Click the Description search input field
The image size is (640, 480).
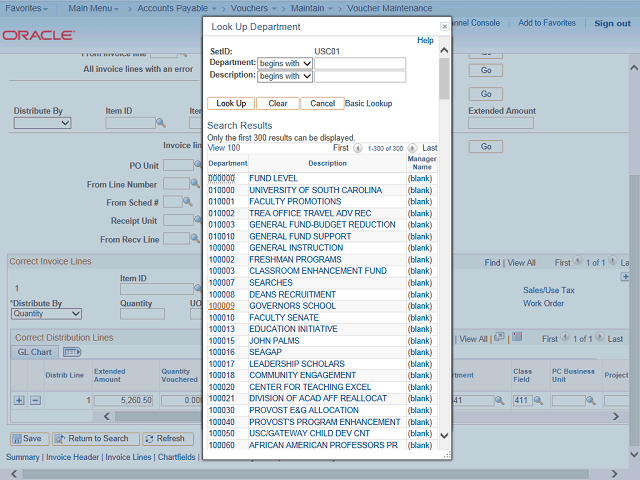[360, 76]
